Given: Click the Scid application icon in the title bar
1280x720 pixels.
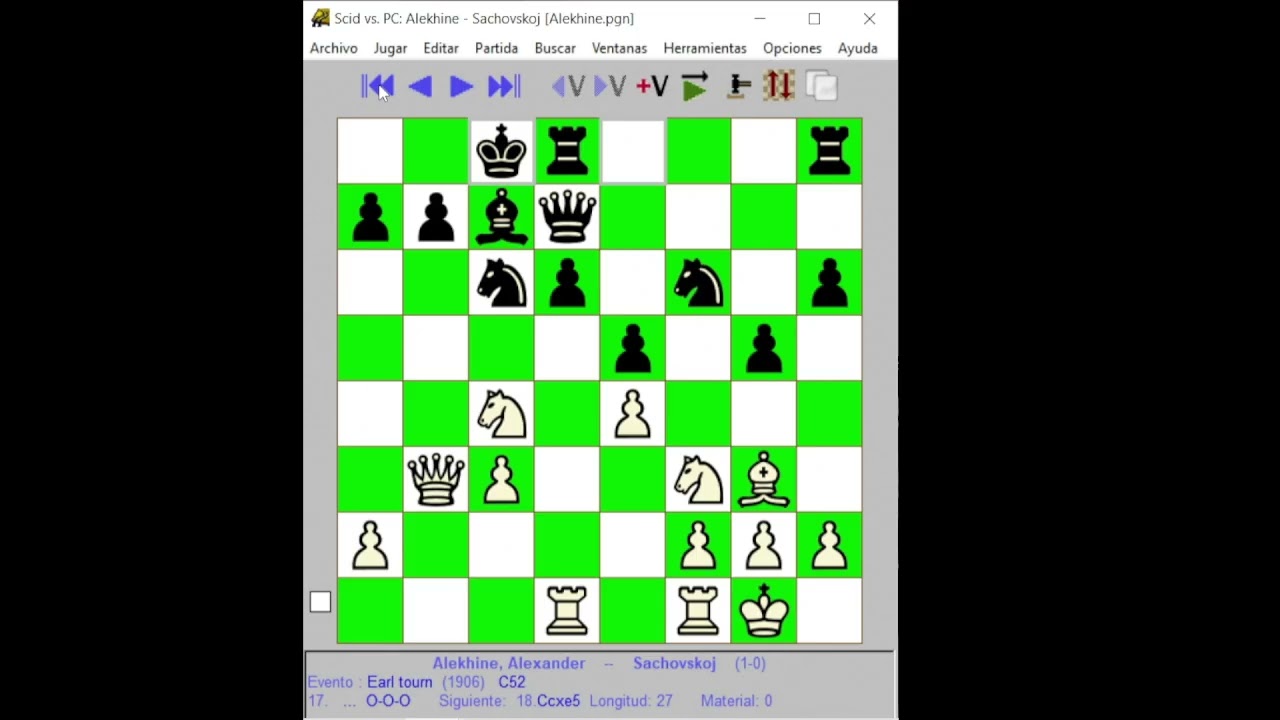Looking at the screenshot, I should 320,18.
